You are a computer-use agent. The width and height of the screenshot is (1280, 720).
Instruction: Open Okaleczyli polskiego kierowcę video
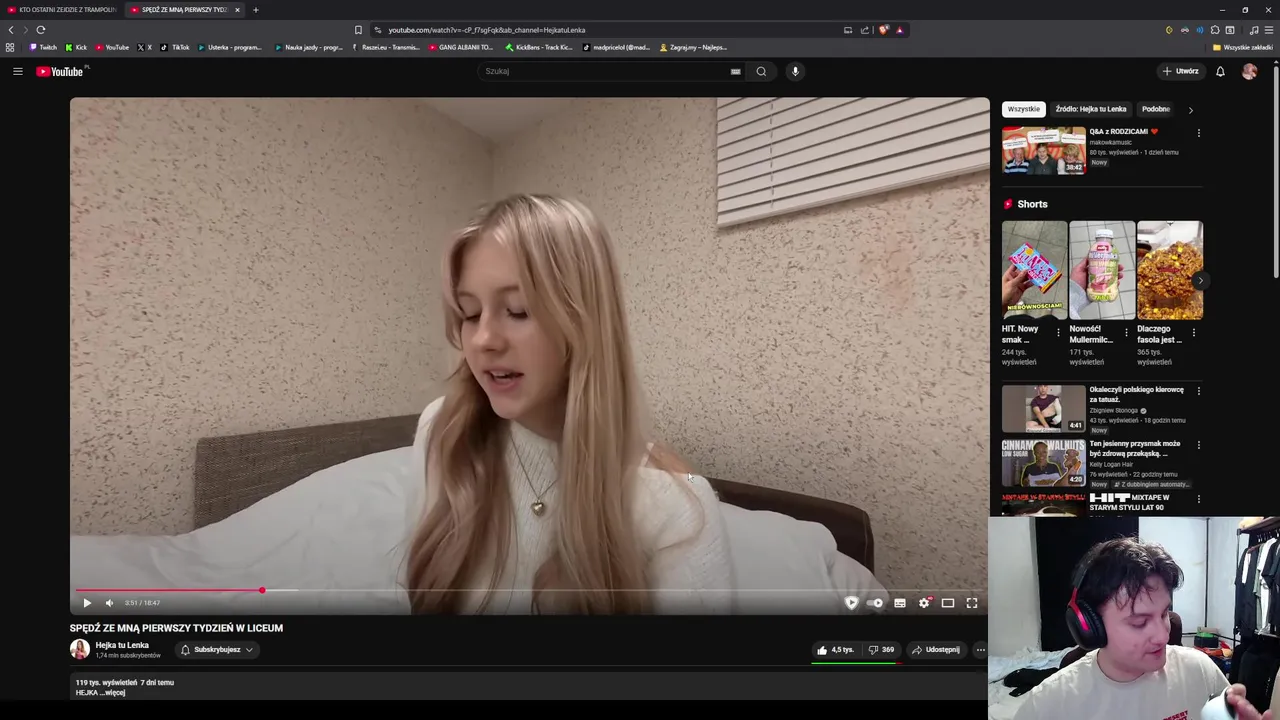(1044, 409)
